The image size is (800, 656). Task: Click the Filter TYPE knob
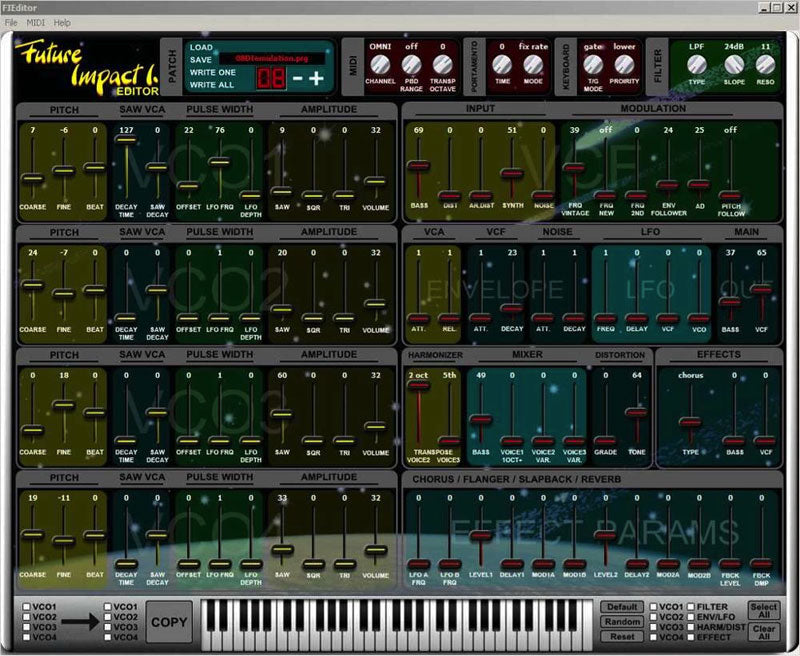pyautogui.click(x=696, y=65)
